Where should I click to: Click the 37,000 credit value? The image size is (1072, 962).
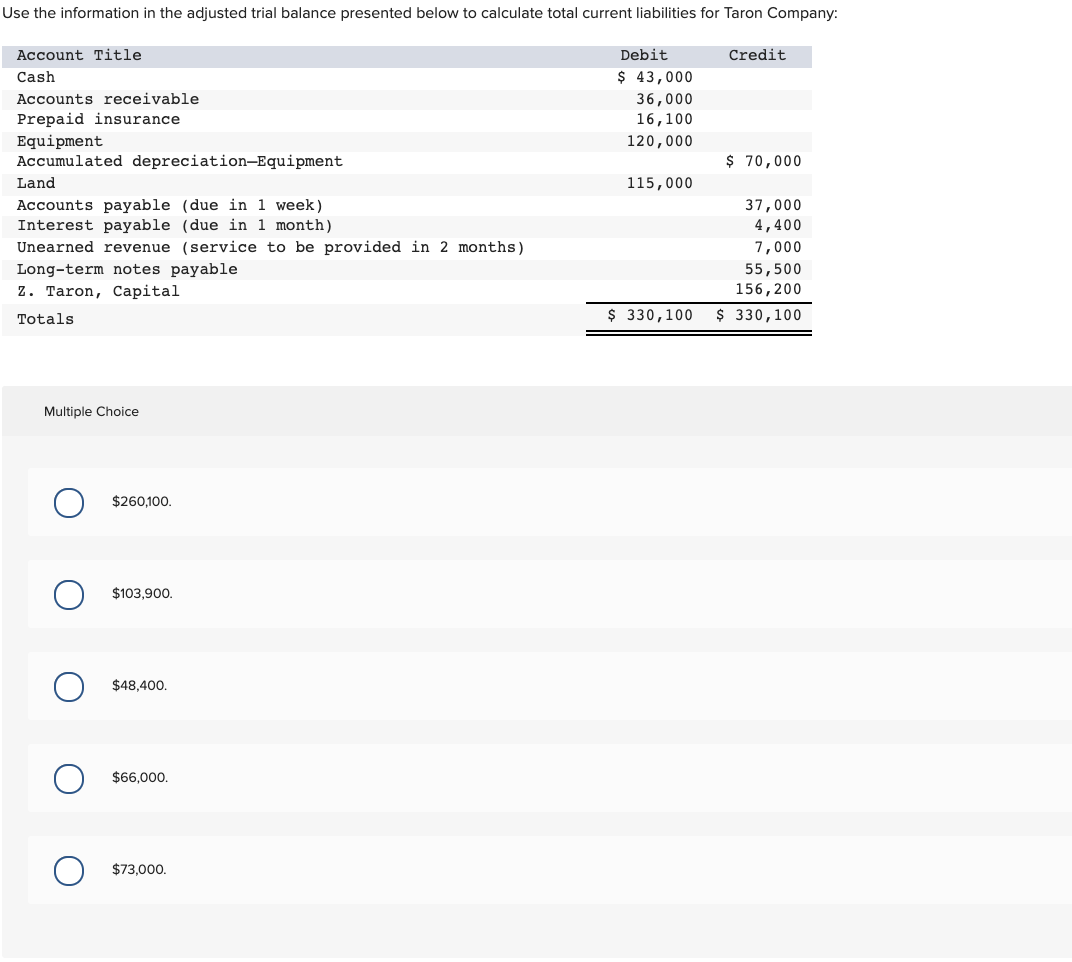[x=773, y=205]
